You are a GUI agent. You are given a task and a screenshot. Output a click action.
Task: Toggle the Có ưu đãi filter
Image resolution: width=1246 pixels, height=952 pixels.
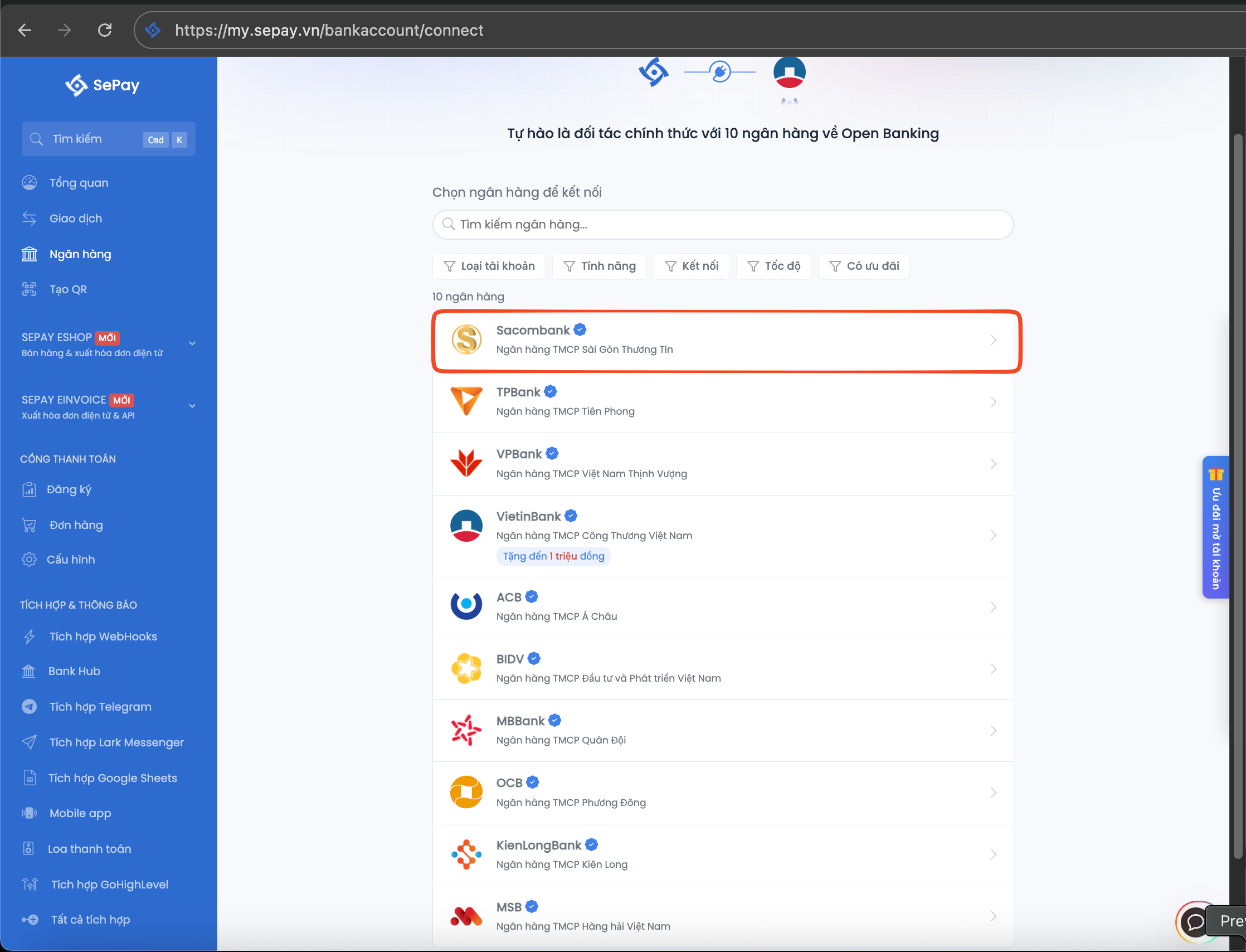pos(864,266)
